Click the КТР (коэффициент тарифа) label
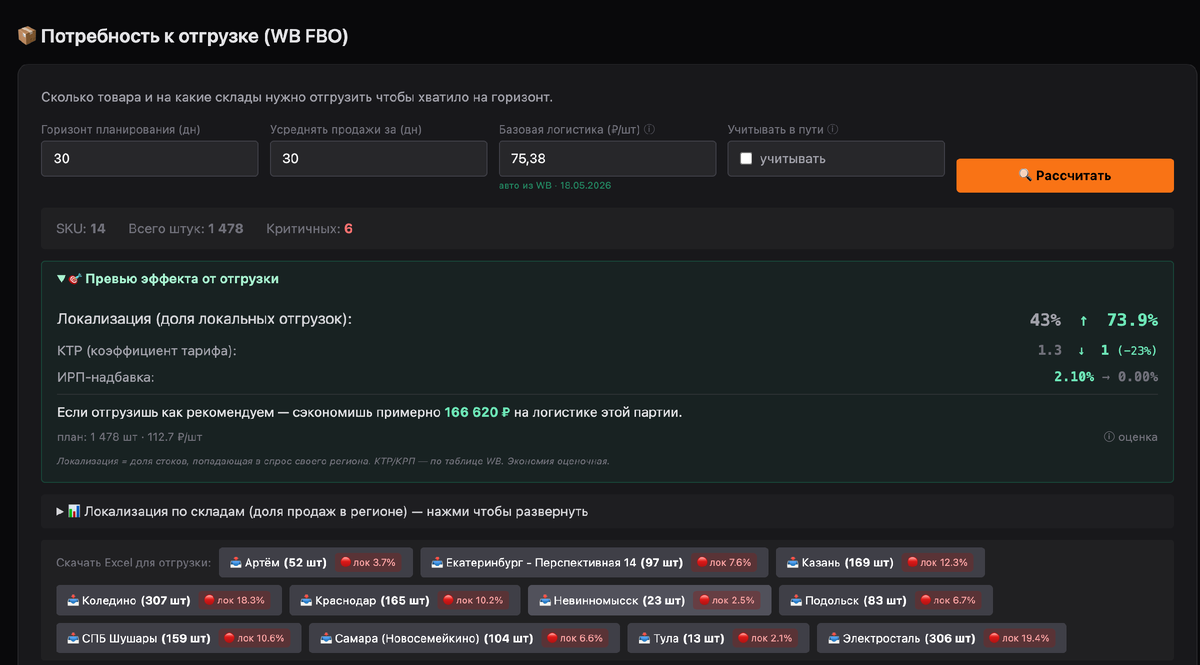The image size is (1200, 665). coord(147,351)
